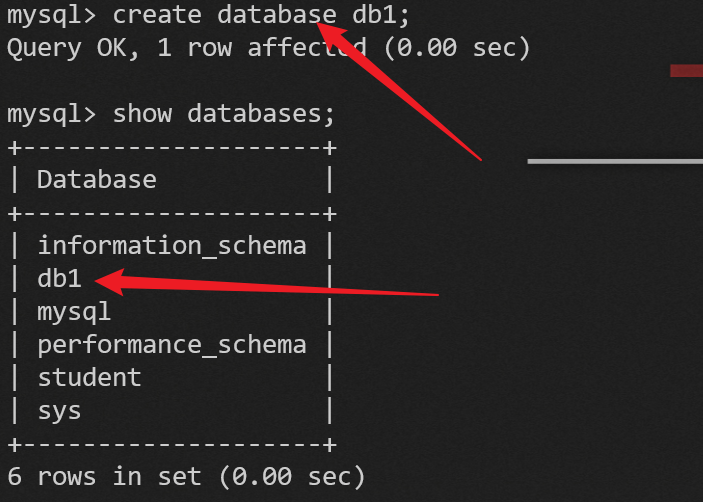Click the table's top dashed border line
This screenshot has width=703, height=502.
coord(172,147)
